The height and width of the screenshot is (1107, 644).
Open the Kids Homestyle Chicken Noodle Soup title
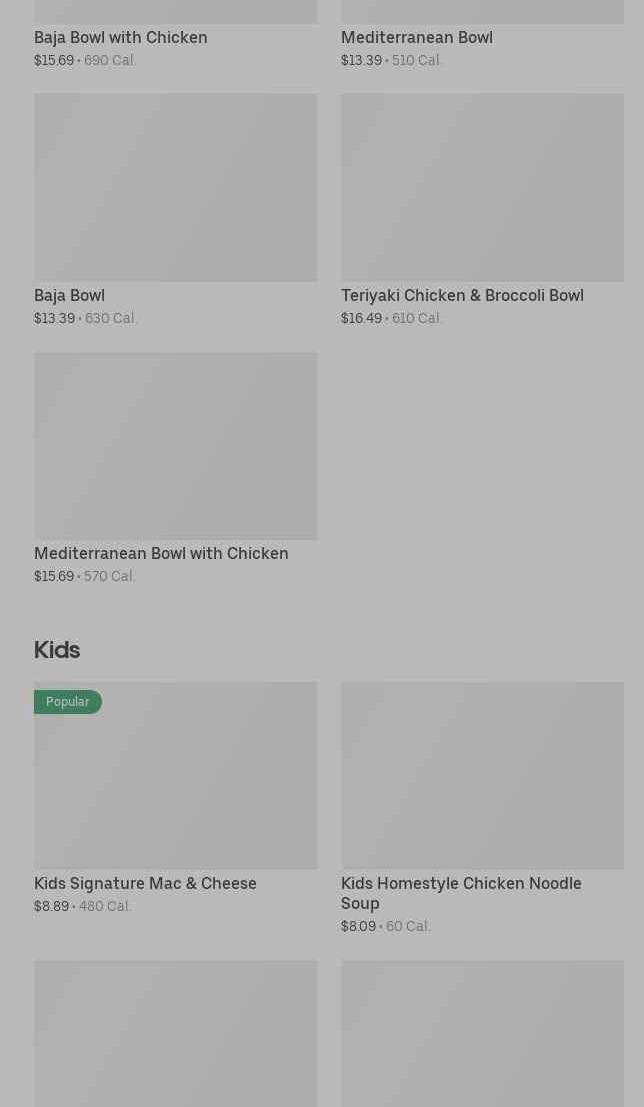point(461,893)
